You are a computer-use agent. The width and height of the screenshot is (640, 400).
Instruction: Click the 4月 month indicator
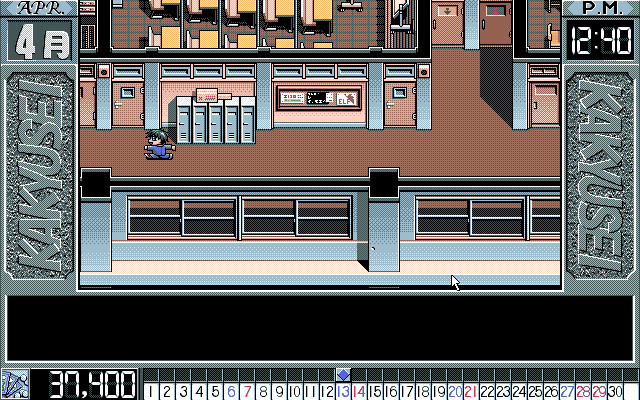tap(39, 41)
